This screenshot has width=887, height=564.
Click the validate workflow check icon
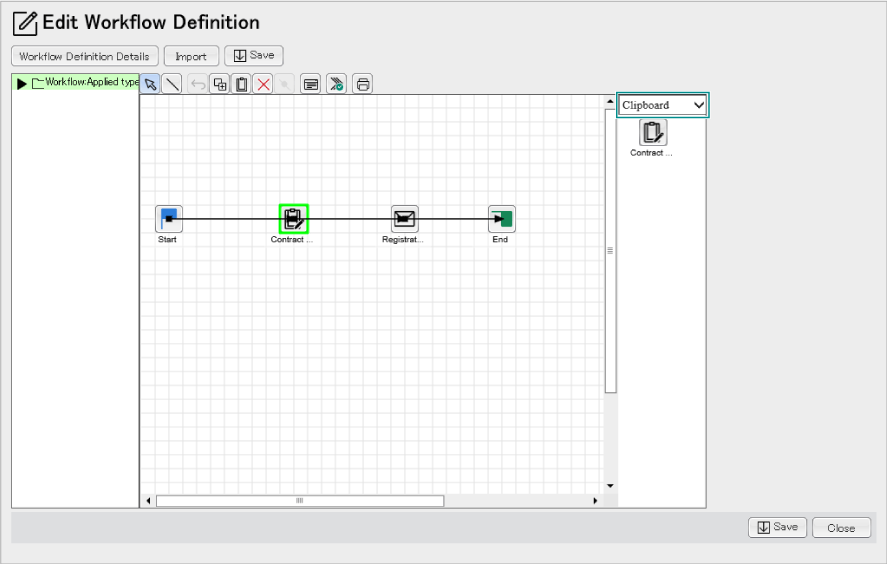click(x=337, y=84)
